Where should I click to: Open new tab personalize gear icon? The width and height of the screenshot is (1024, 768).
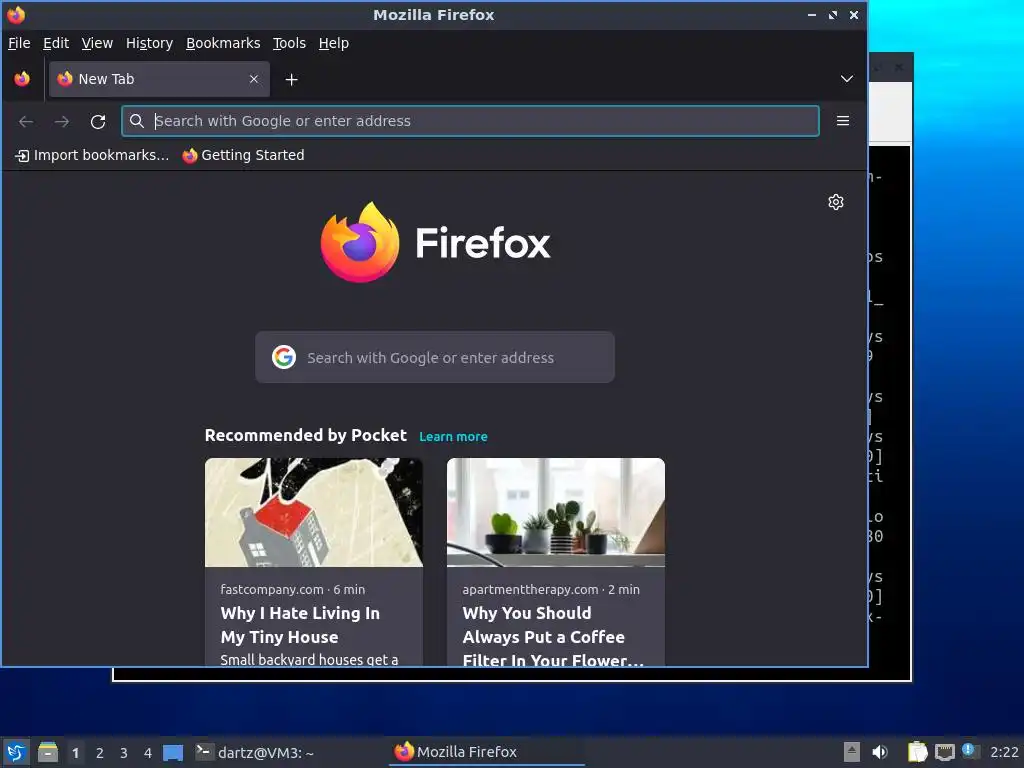tap(836, 202)
